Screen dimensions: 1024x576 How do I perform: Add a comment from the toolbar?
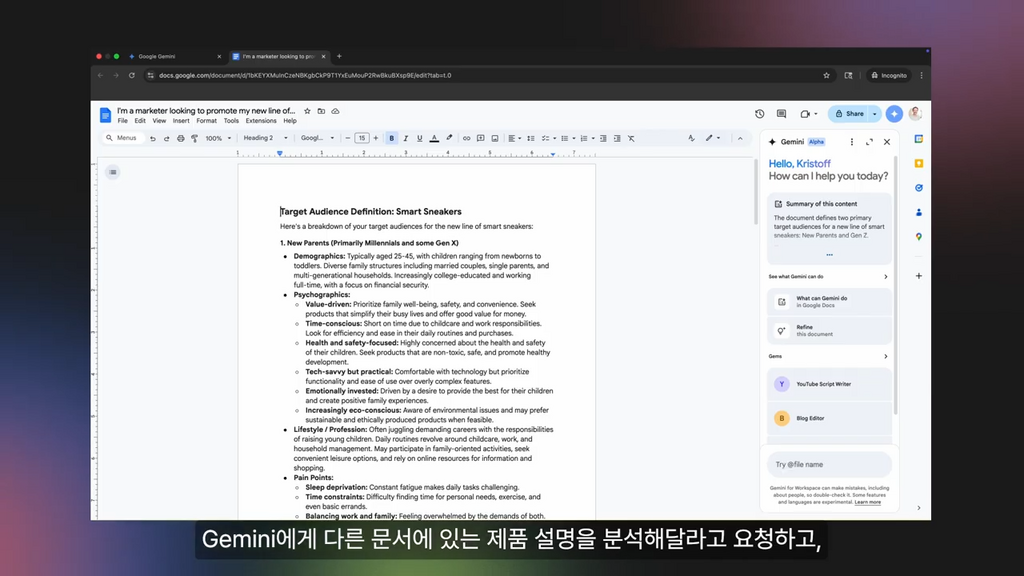[x=481, y=138]
